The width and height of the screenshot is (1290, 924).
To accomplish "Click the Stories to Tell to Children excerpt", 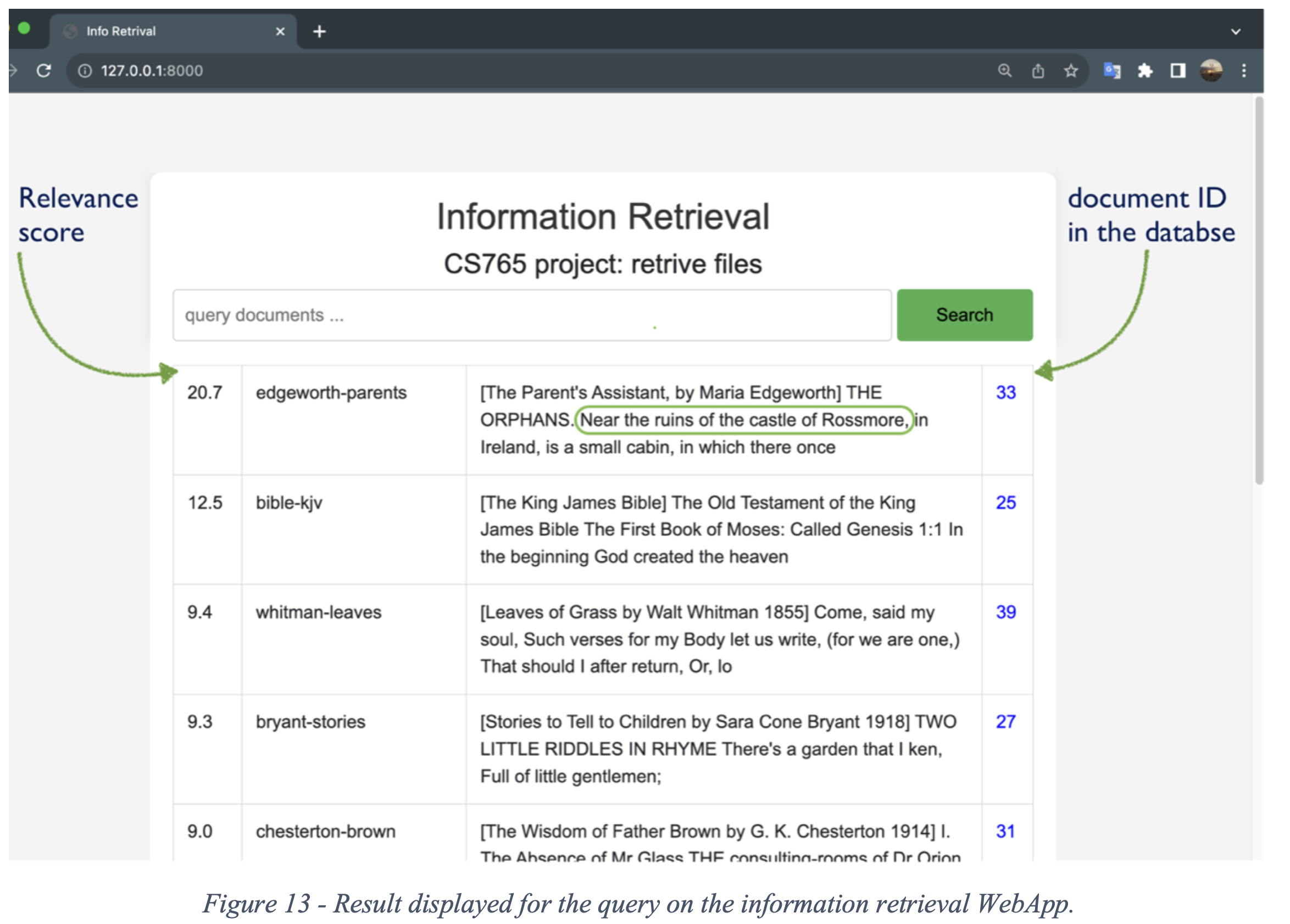I will [x=719, y=749].
